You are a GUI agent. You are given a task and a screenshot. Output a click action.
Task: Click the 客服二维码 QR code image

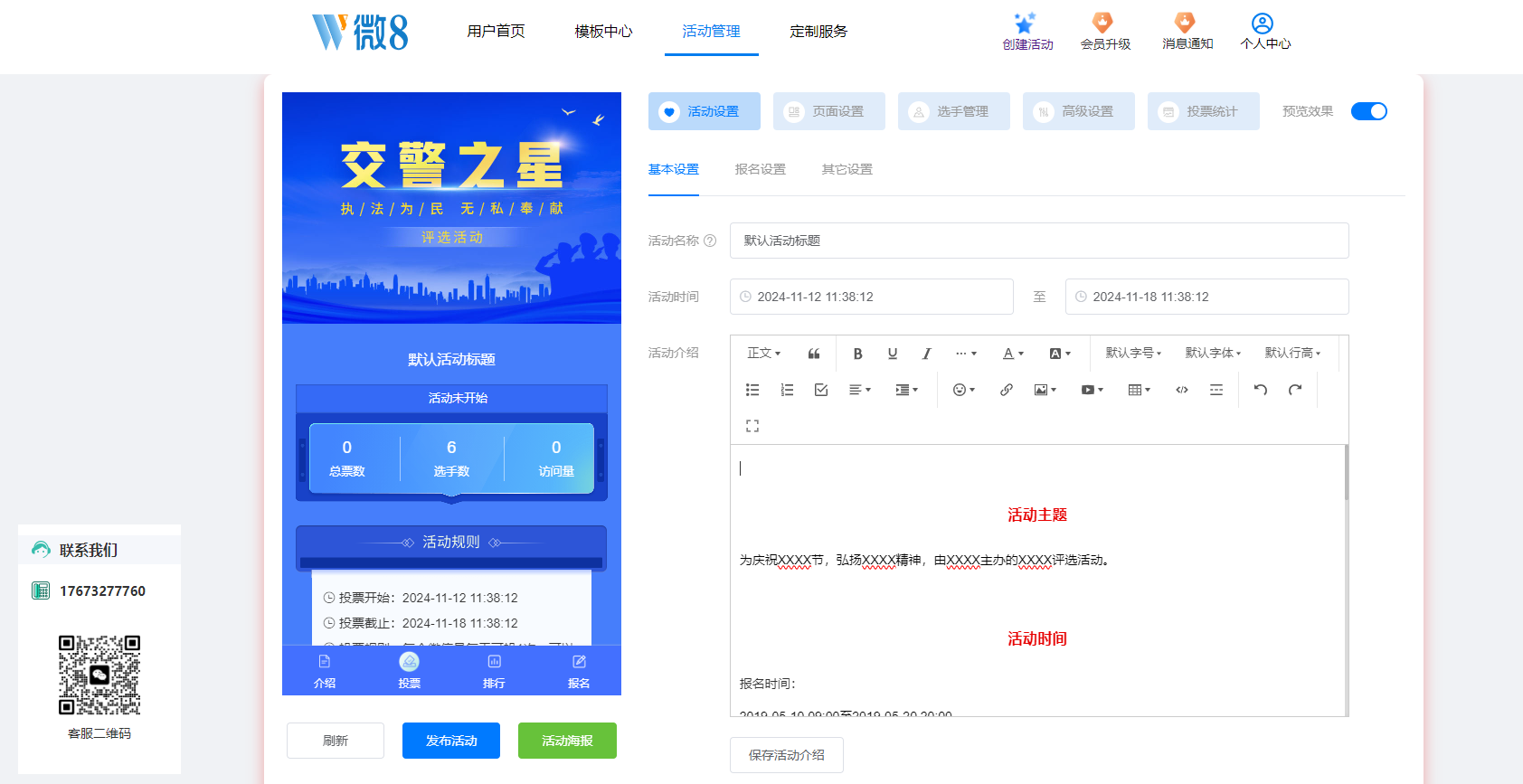[x=99, y=675]
